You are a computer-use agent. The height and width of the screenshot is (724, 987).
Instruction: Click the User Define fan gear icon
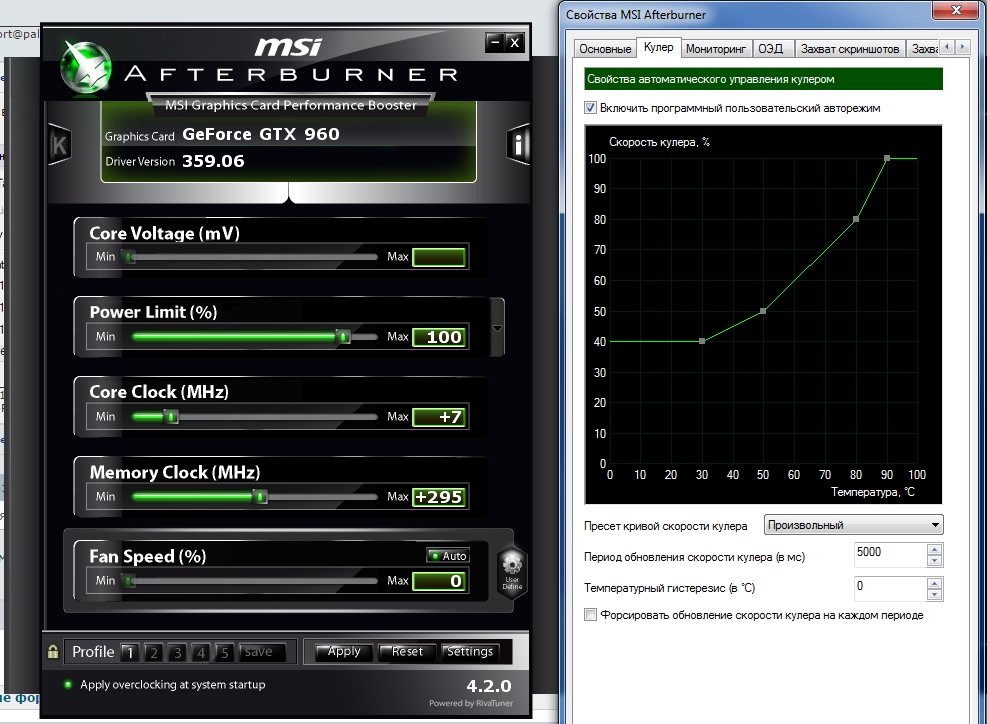tap(512, 571)
